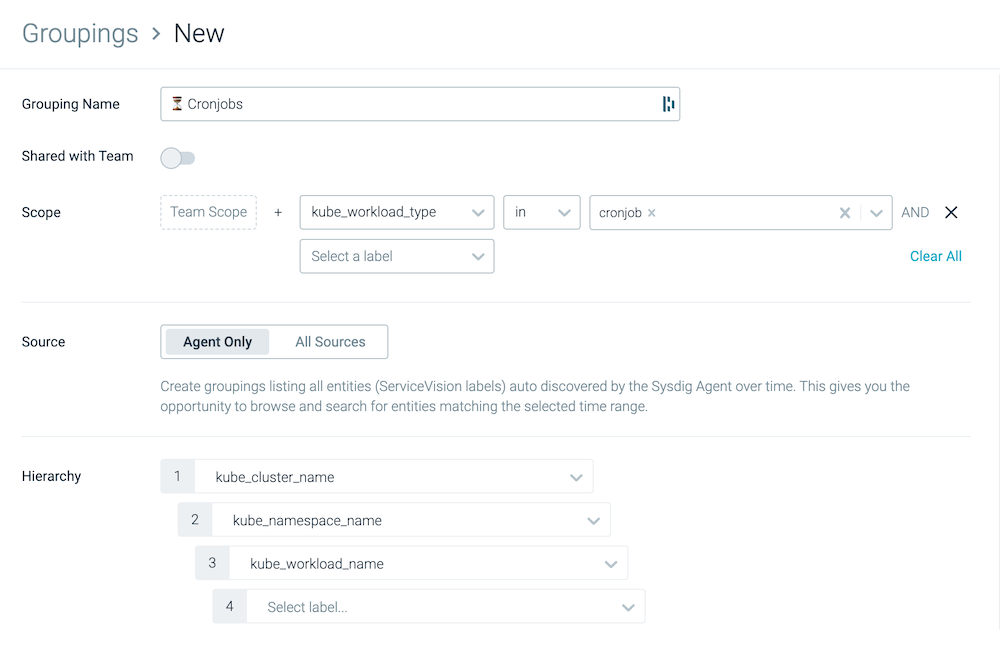Click the Clear All link
Viewport: 1000px width, 650px height.
point(935,256)
